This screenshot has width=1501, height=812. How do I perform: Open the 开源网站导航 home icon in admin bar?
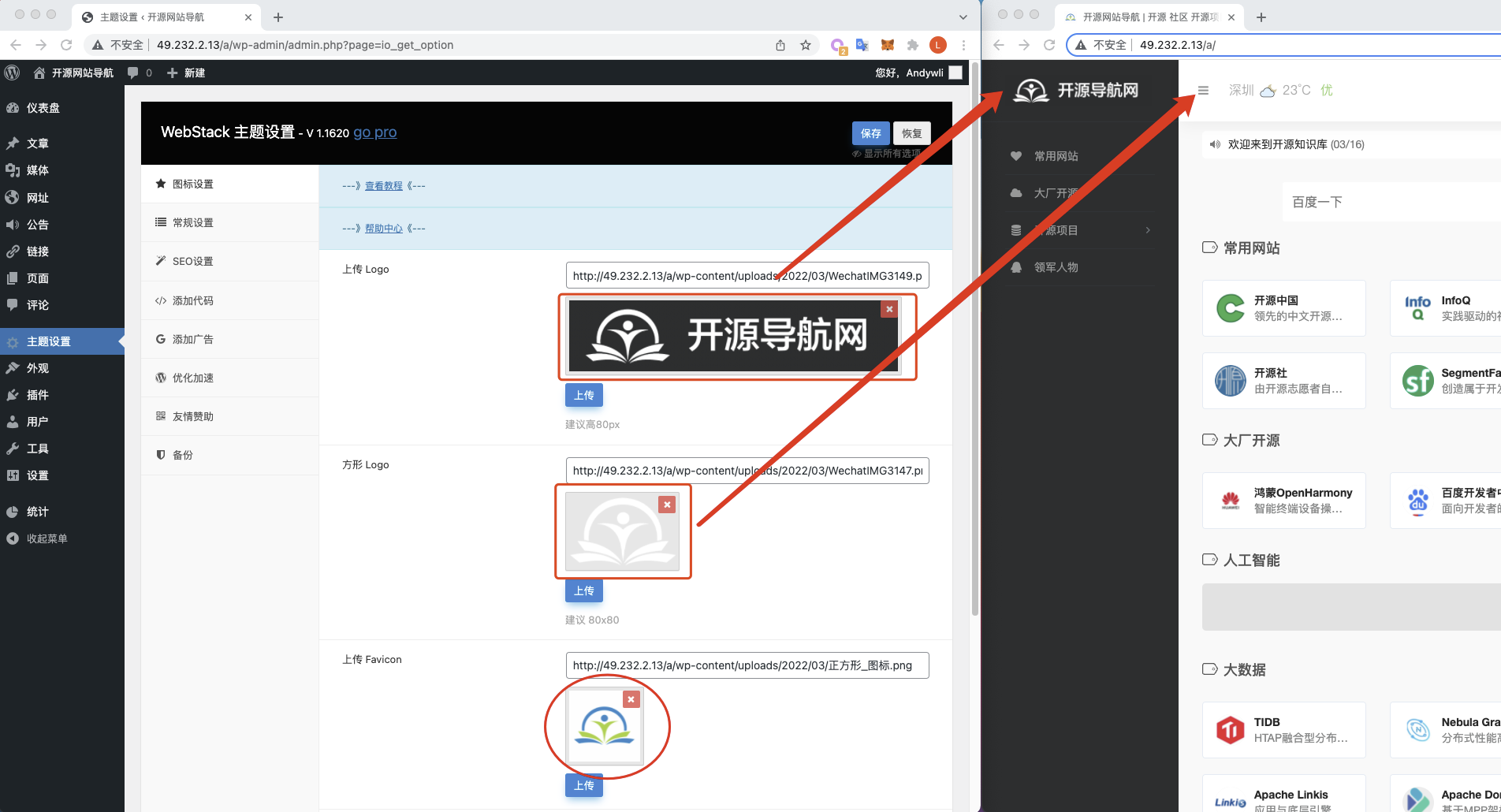(x=39, y=73)
